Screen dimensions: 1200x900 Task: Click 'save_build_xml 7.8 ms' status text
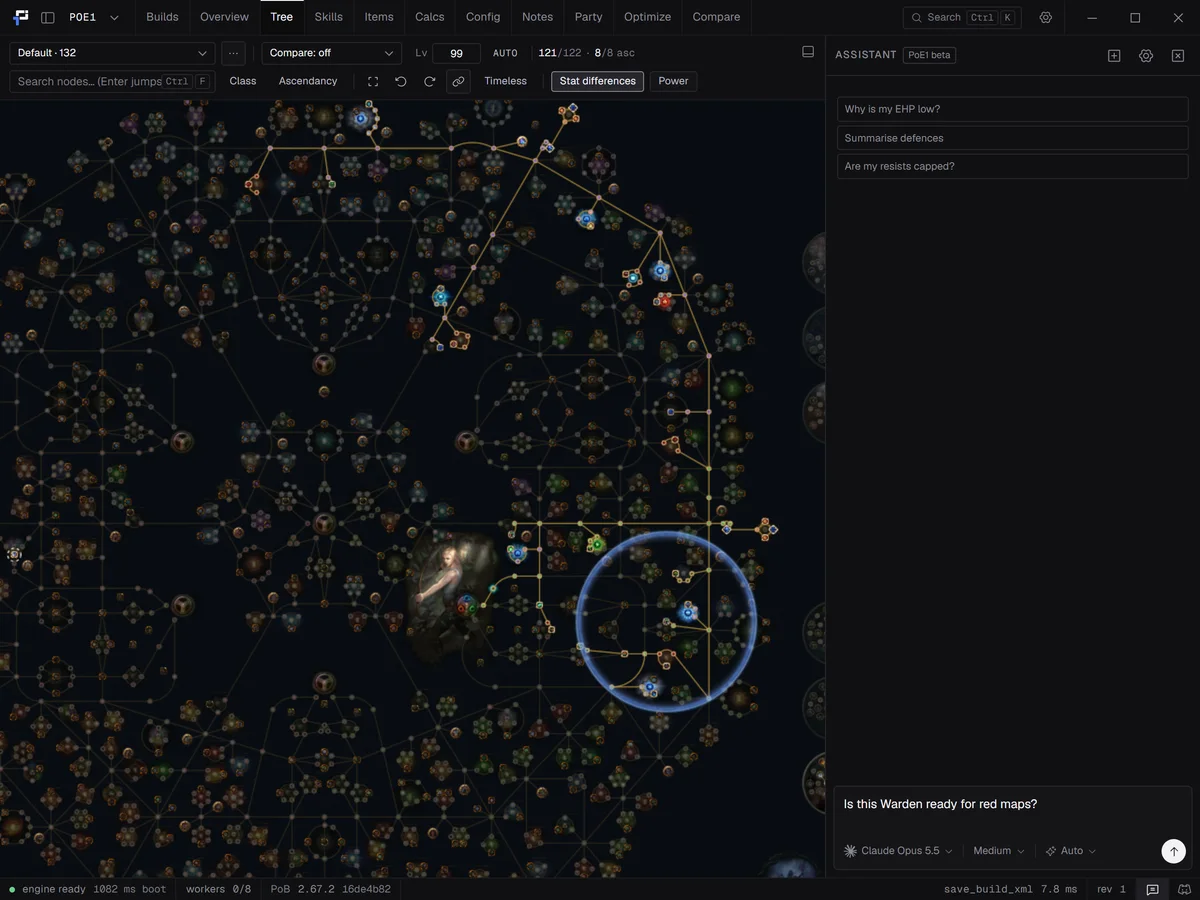coord(1011,889)
